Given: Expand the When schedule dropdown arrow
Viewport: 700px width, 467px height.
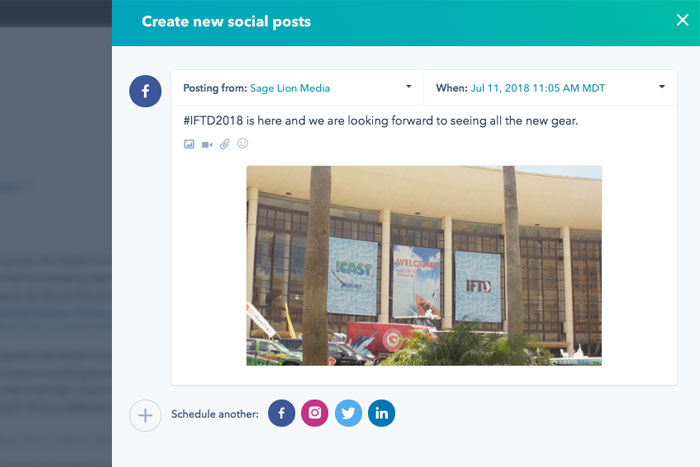Looking at the screenshot, I should tap(663, 88).
